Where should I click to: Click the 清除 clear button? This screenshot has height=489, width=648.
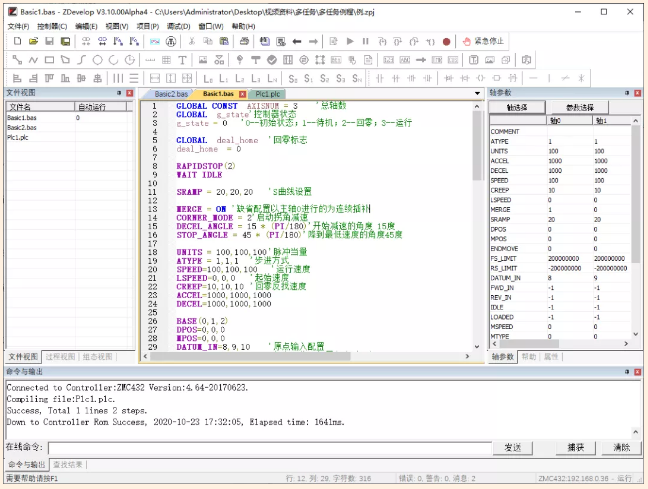[621, 448]
